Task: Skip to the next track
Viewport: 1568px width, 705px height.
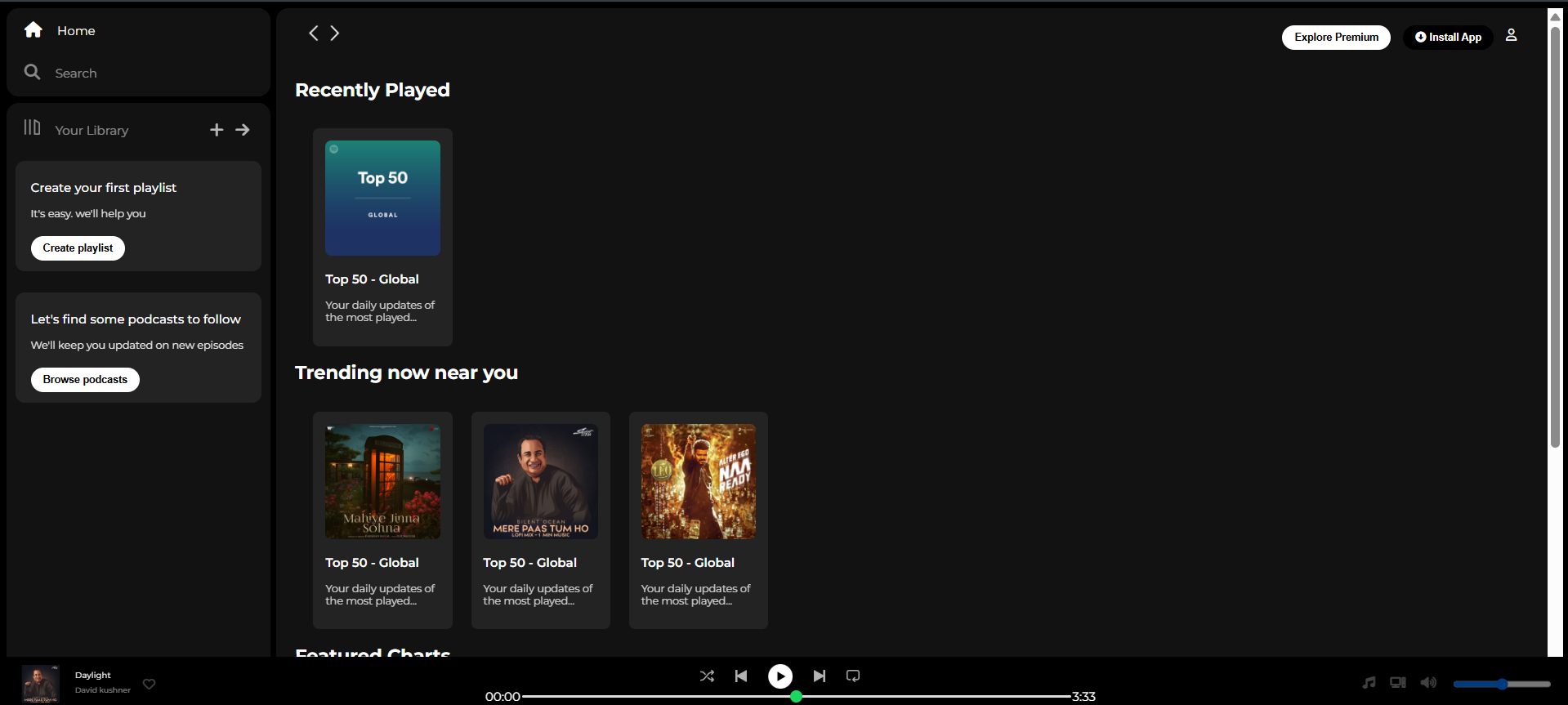Action: click(819, 676)
